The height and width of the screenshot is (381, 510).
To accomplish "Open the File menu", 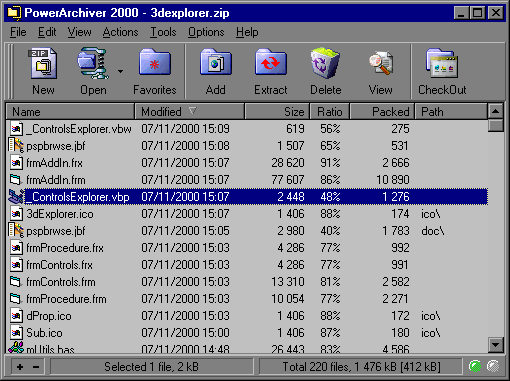I will pyautogui.click(x=18, y=32).
